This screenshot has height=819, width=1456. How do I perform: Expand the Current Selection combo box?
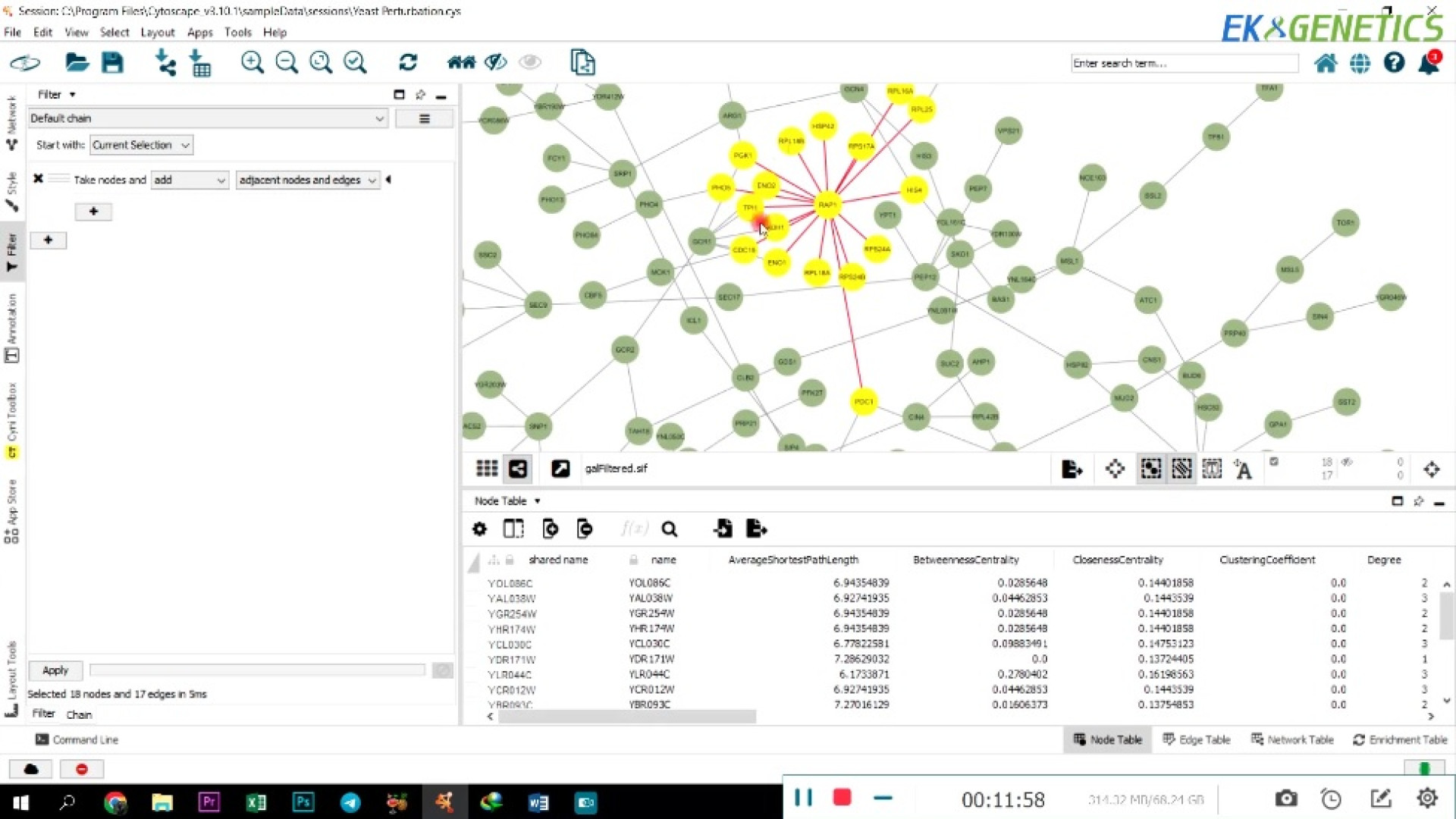click(x=141, y=145)
